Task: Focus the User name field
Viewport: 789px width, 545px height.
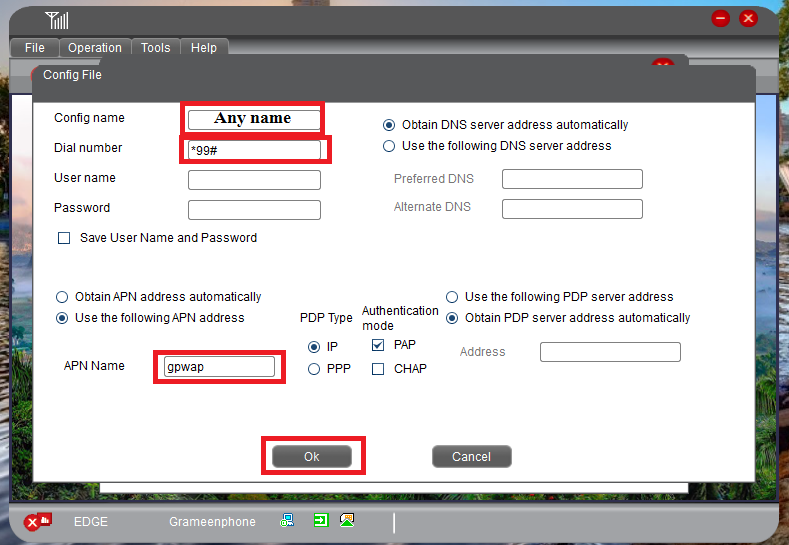Action: click(254, 180)
